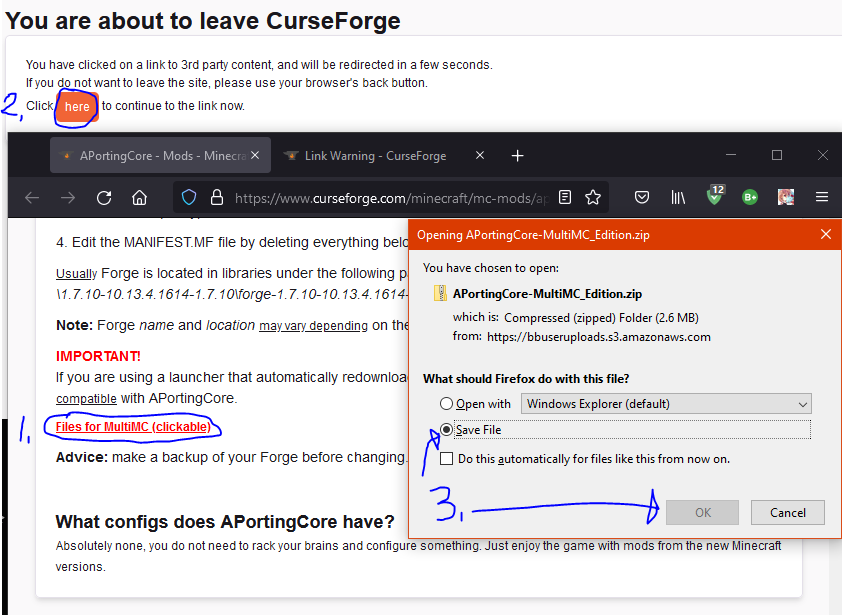Click the curseforge.com address bar
This screenshot has height=615, width=842.
391,198
